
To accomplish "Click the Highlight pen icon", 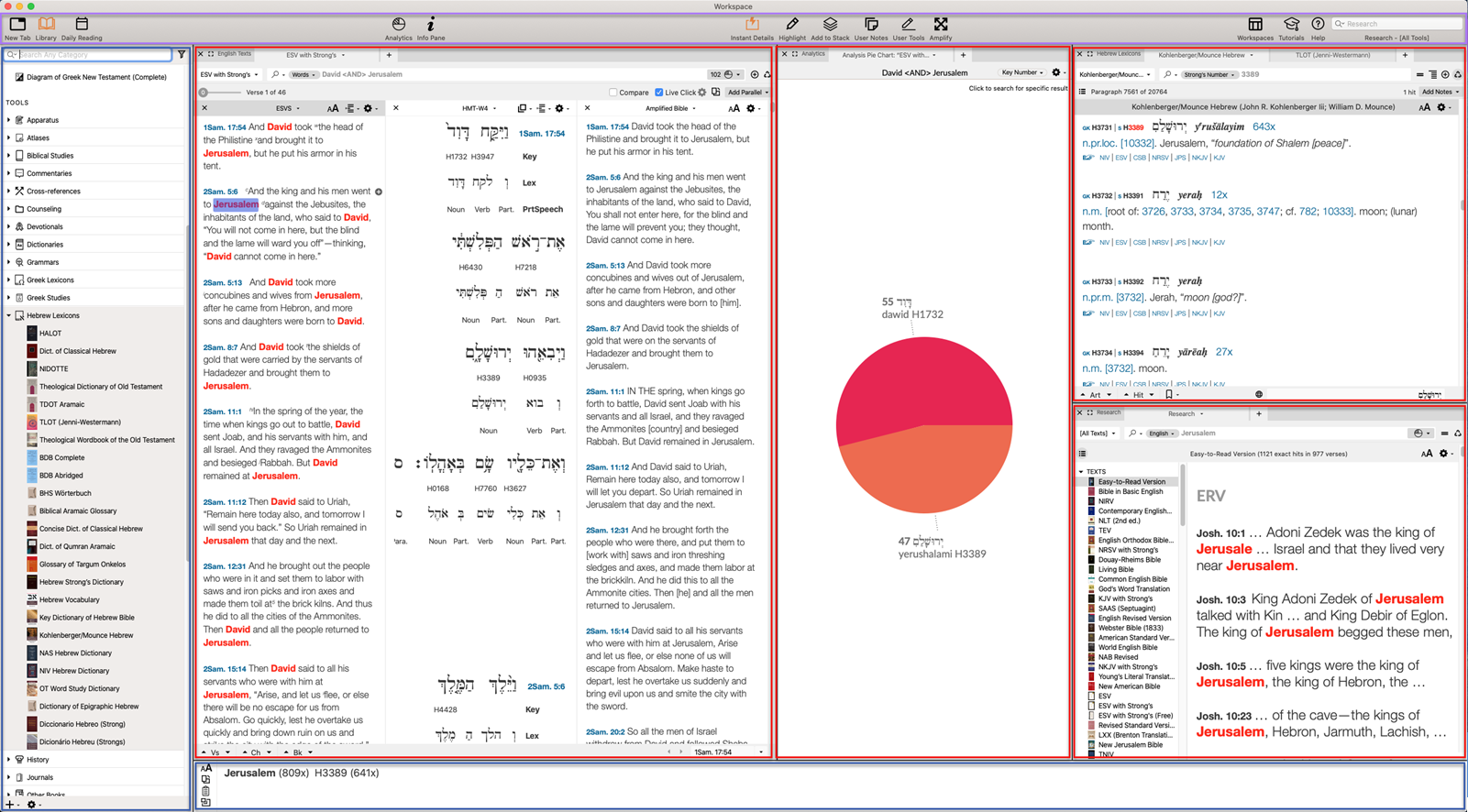I will [791, 27].
